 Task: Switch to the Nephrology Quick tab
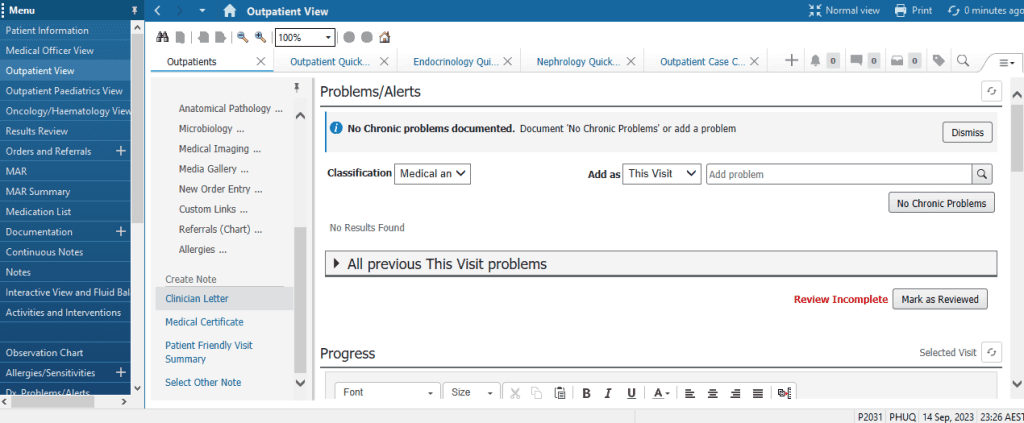578,62
